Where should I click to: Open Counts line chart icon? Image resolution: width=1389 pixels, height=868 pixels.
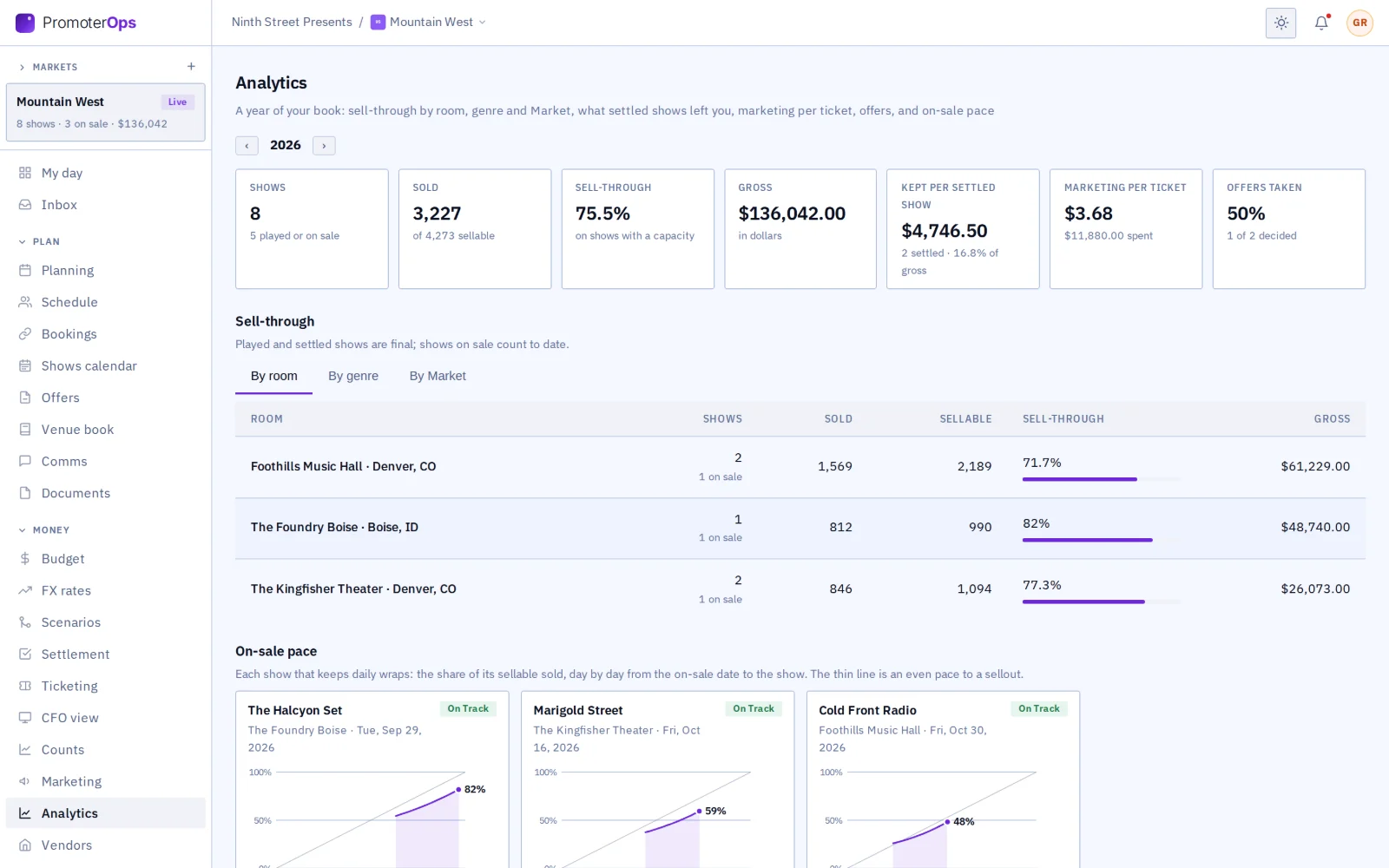coord(25,750)
